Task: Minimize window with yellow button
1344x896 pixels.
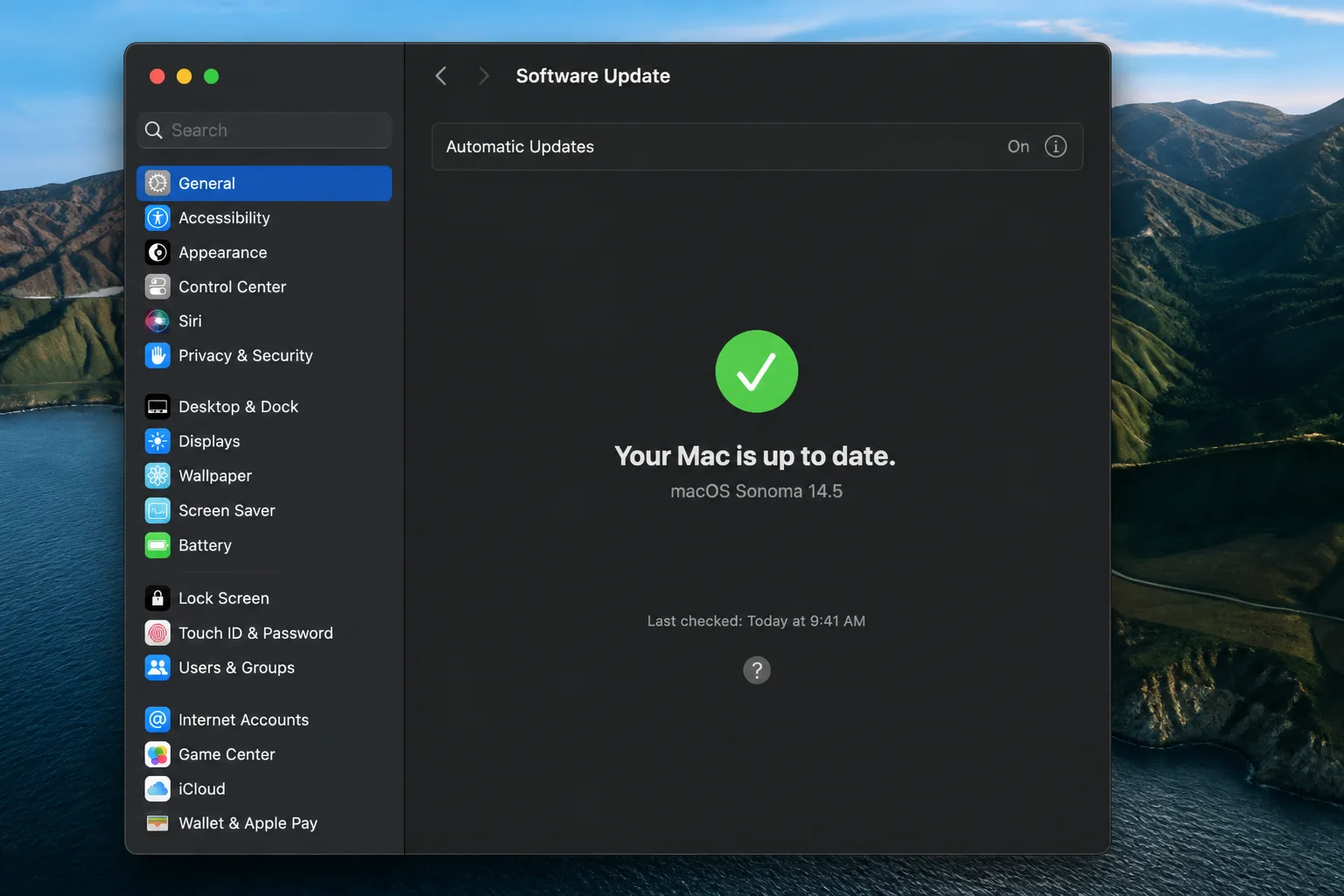Action: click(184, 76)
